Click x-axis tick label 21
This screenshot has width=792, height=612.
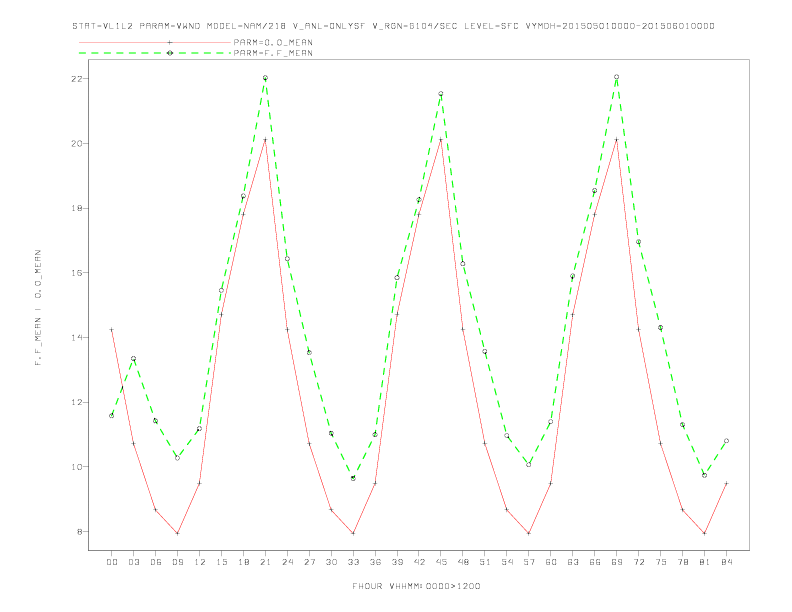pos(265,562)
